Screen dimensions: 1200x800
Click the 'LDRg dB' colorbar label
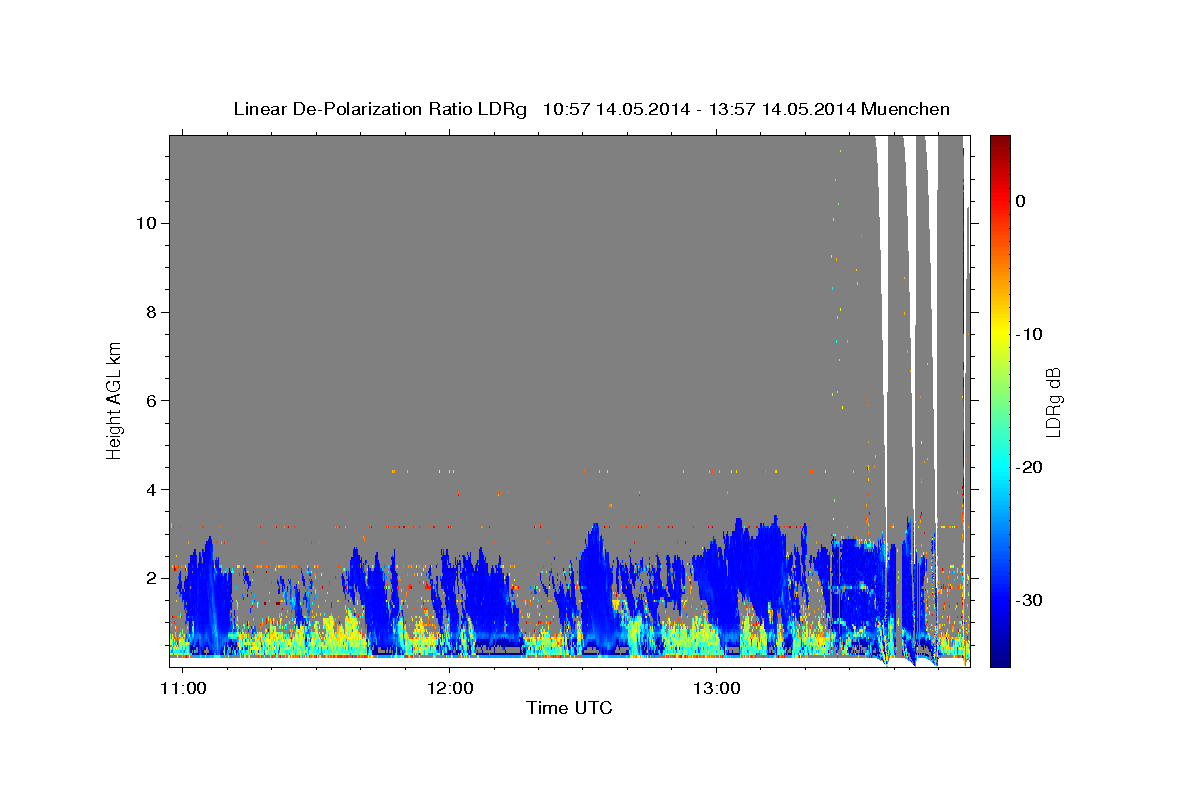[x=1052, y=402]
